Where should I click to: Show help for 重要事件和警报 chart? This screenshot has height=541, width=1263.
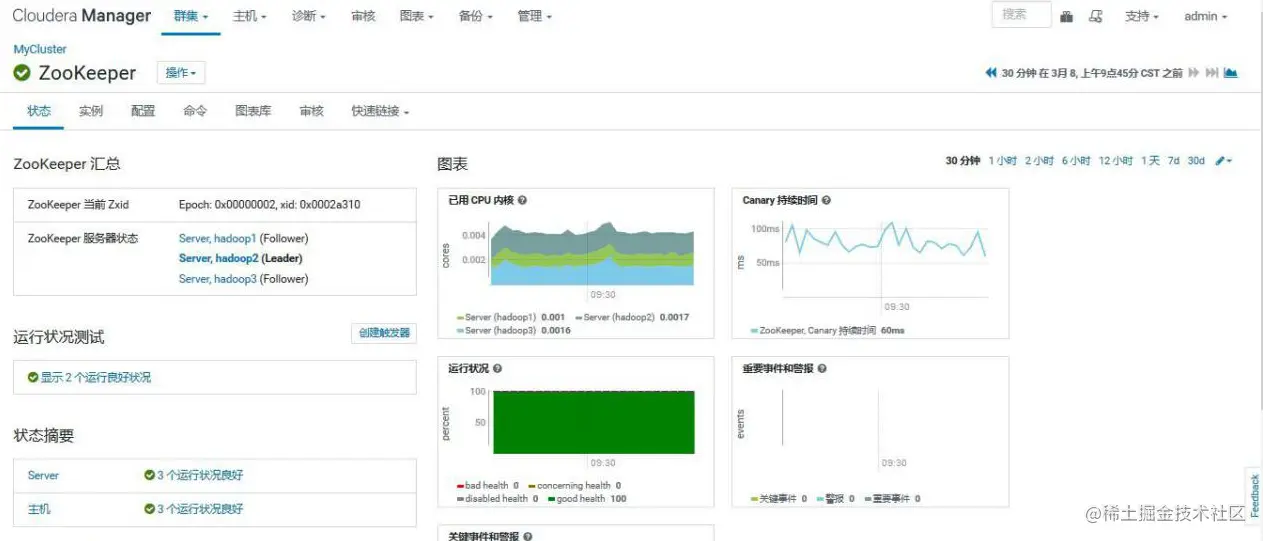[x=822, y=368]
